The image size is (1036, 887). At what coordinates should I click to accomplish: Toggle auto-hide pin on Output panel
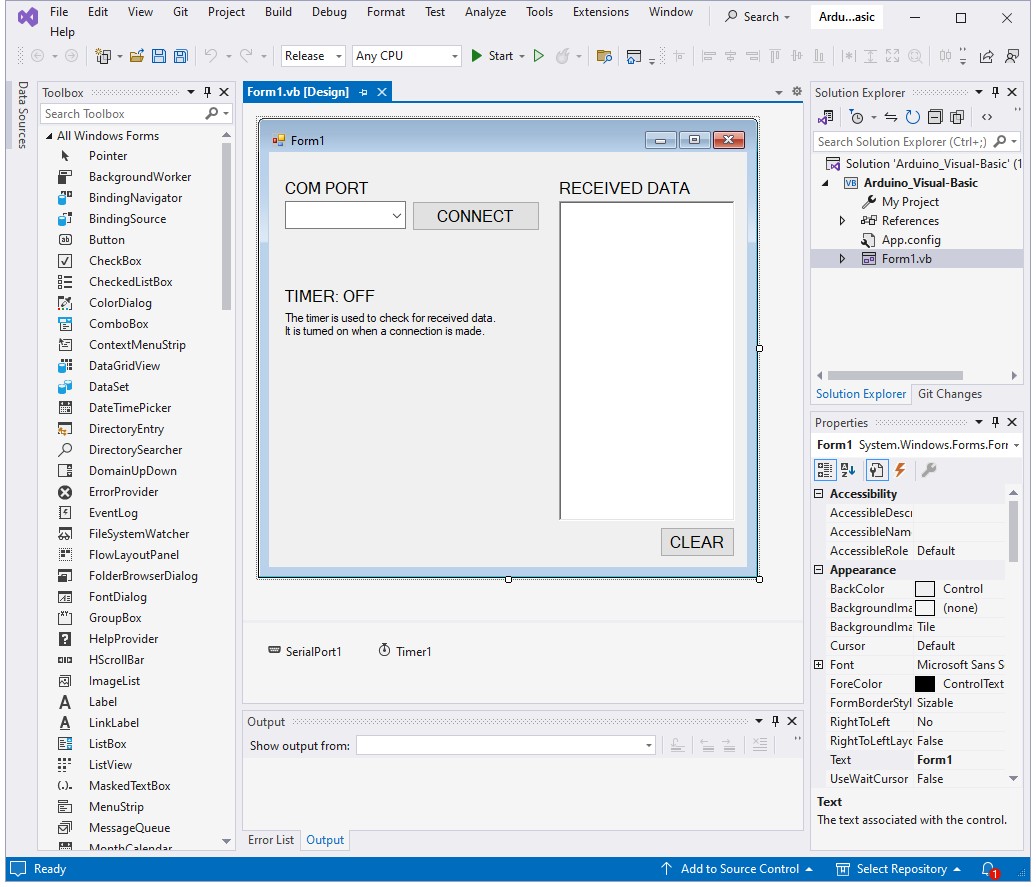[x=776, y=721]
